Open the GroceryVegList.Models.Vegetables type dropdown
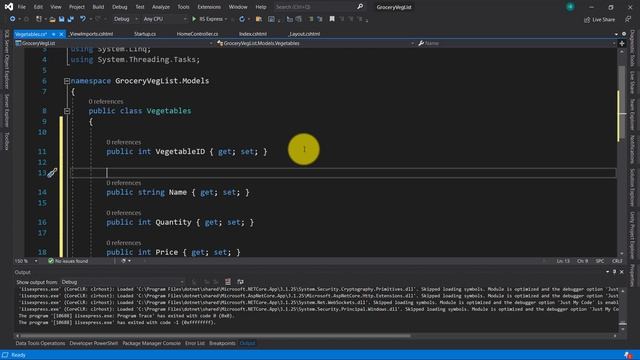640x360 pixels. click(316, 43)
